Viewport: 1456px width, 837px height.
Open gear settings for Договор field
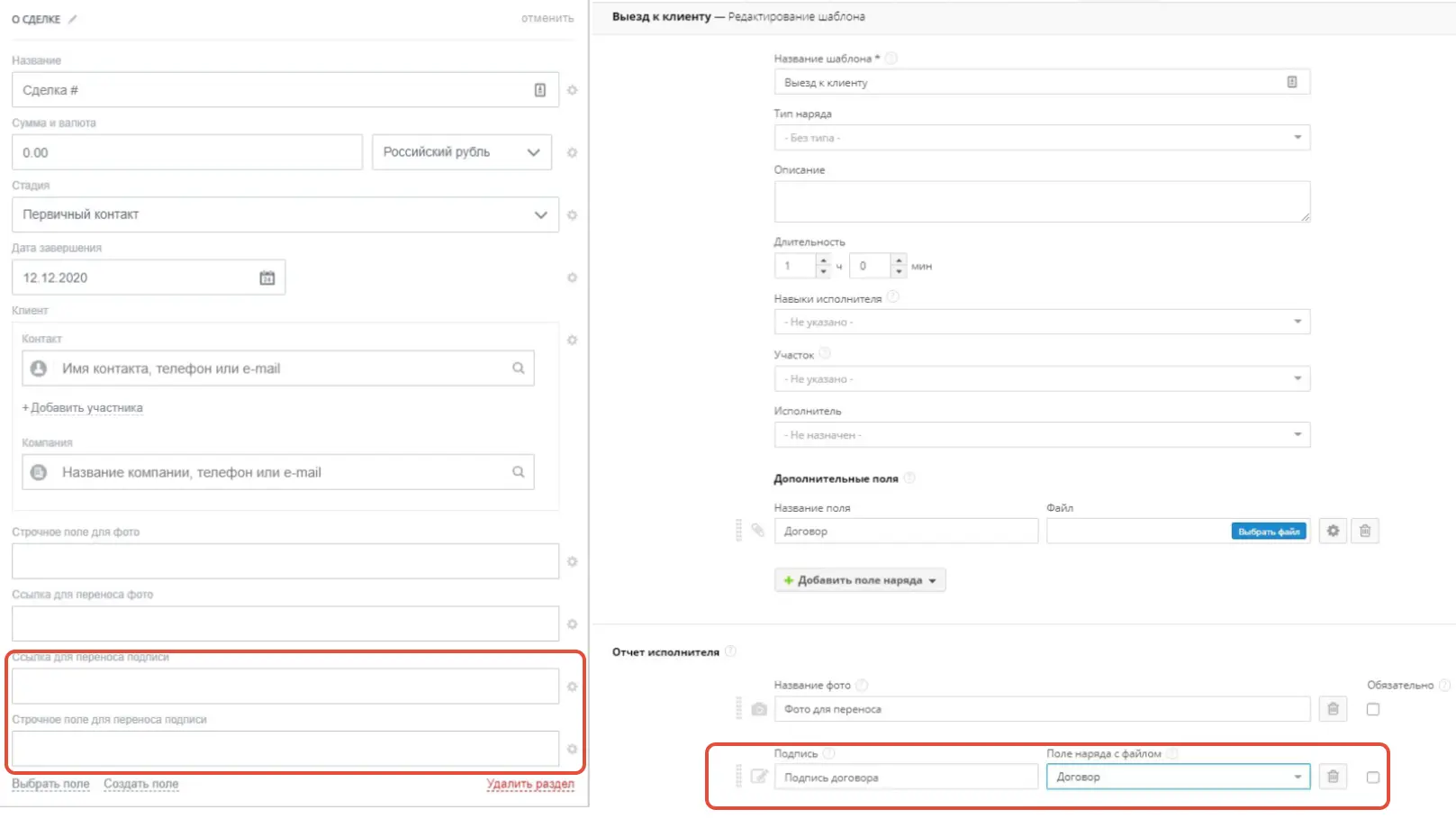coord(1333,531)
